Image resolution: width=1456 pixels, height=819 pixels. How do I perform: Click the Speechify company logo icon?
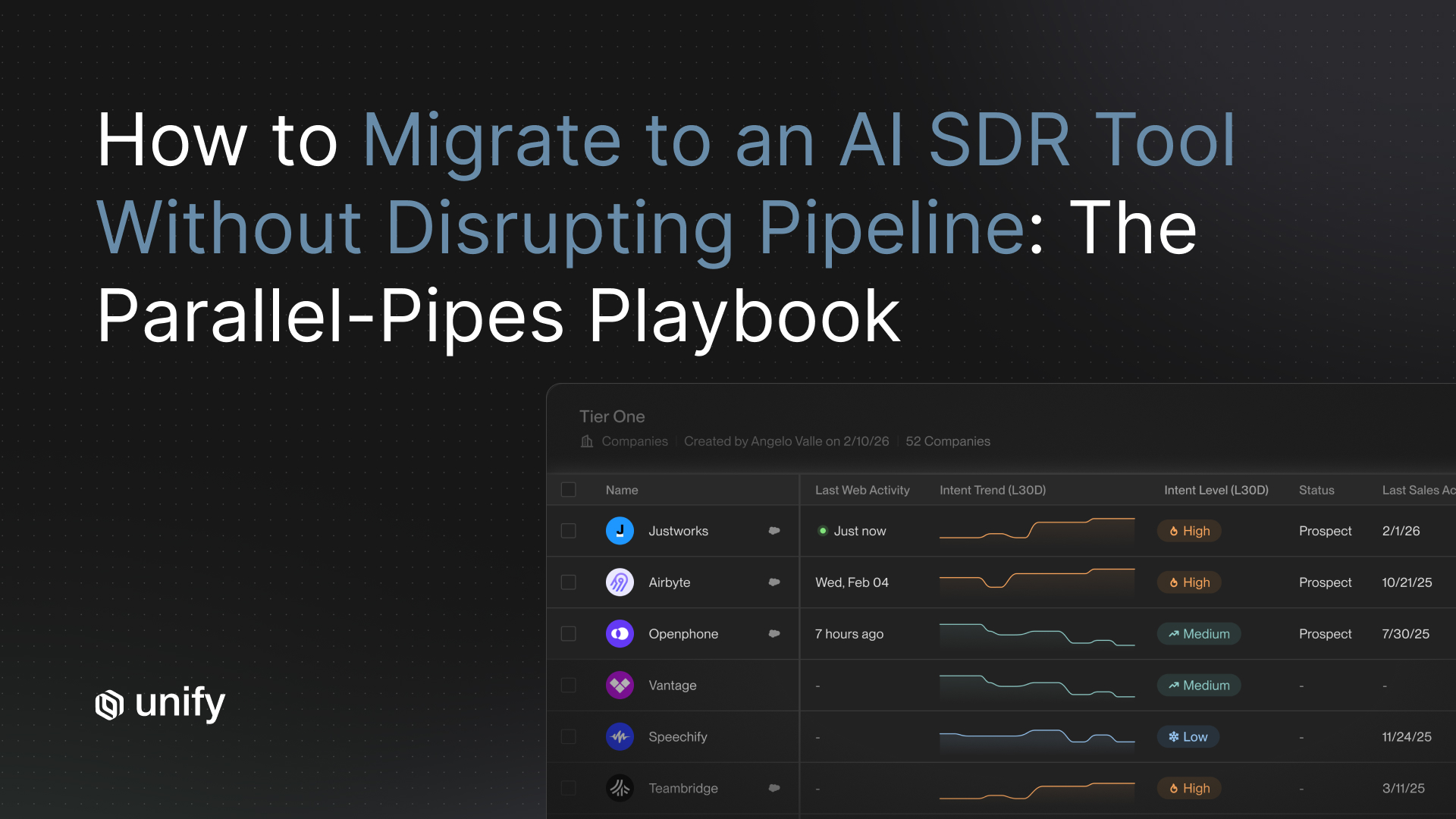[x=620, y=736]
